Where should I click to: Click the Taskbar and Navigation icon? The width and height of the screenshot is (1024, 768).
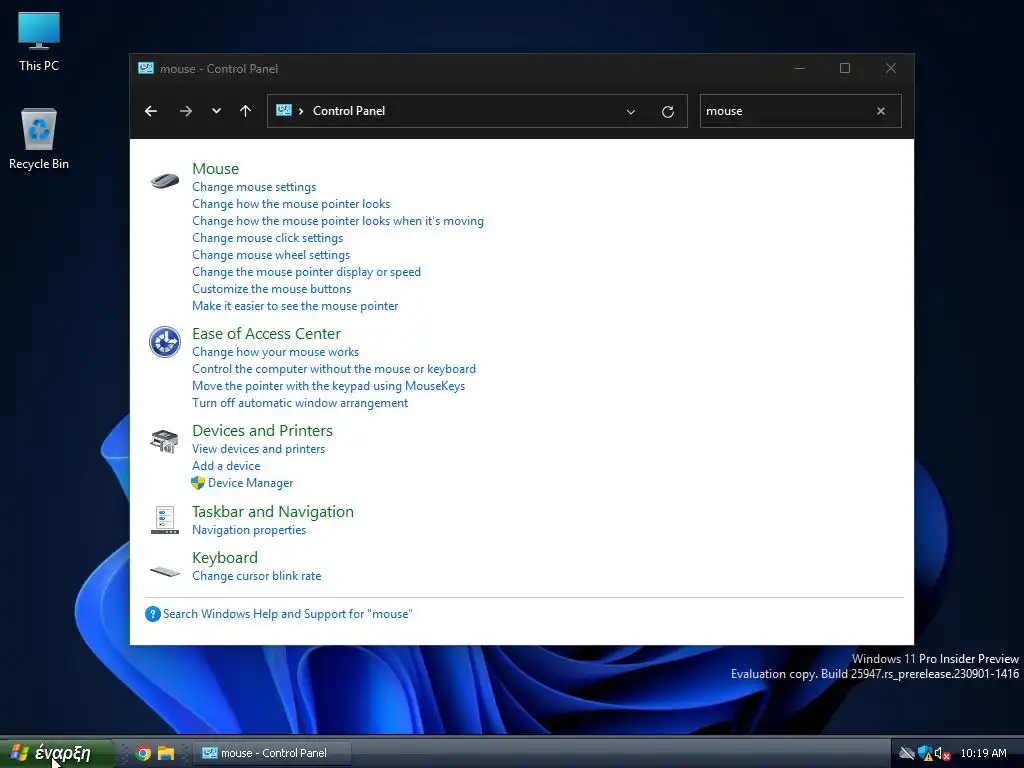coord(165,520)
